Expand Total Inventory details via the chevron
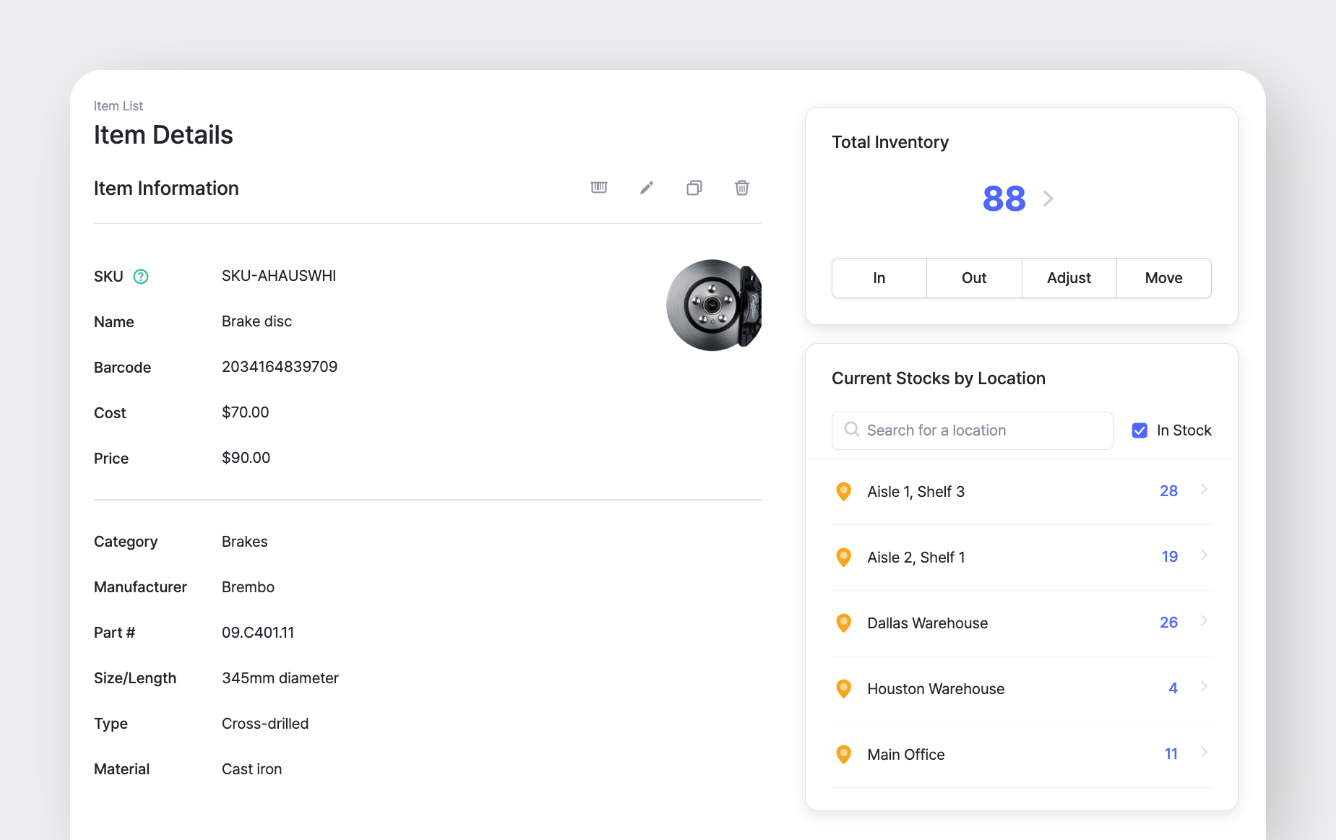Viewport: 1336px width, 840px height. (1048, 198)
